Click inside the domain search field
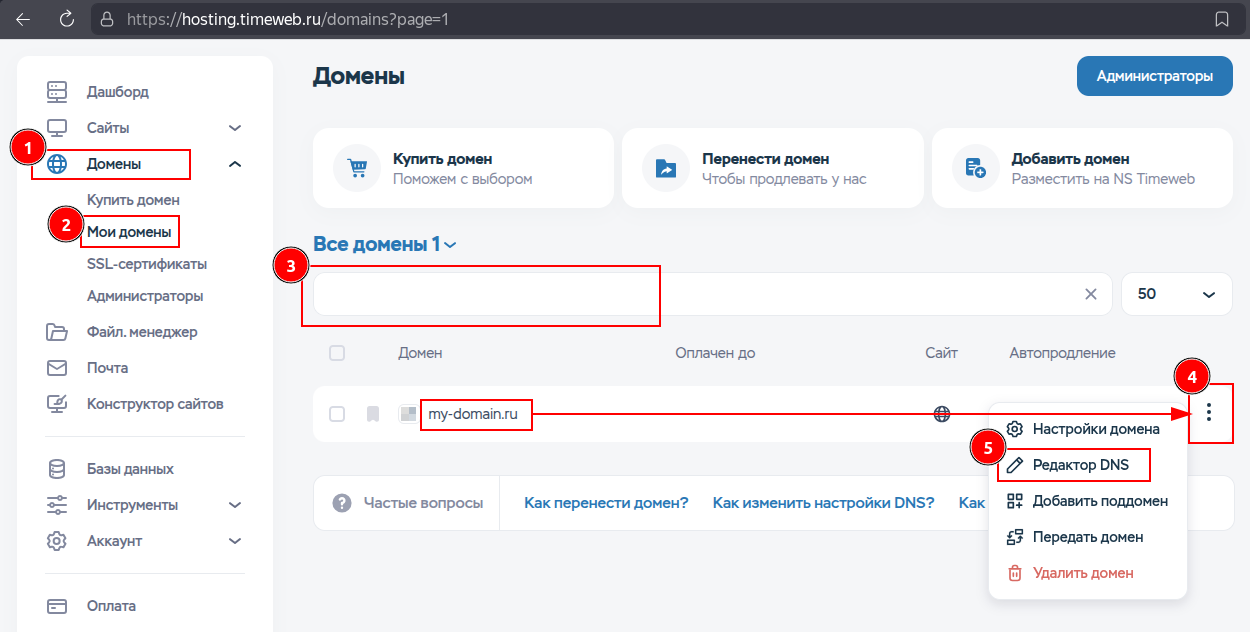This screenshot has width=1250, height=632. 600,293
